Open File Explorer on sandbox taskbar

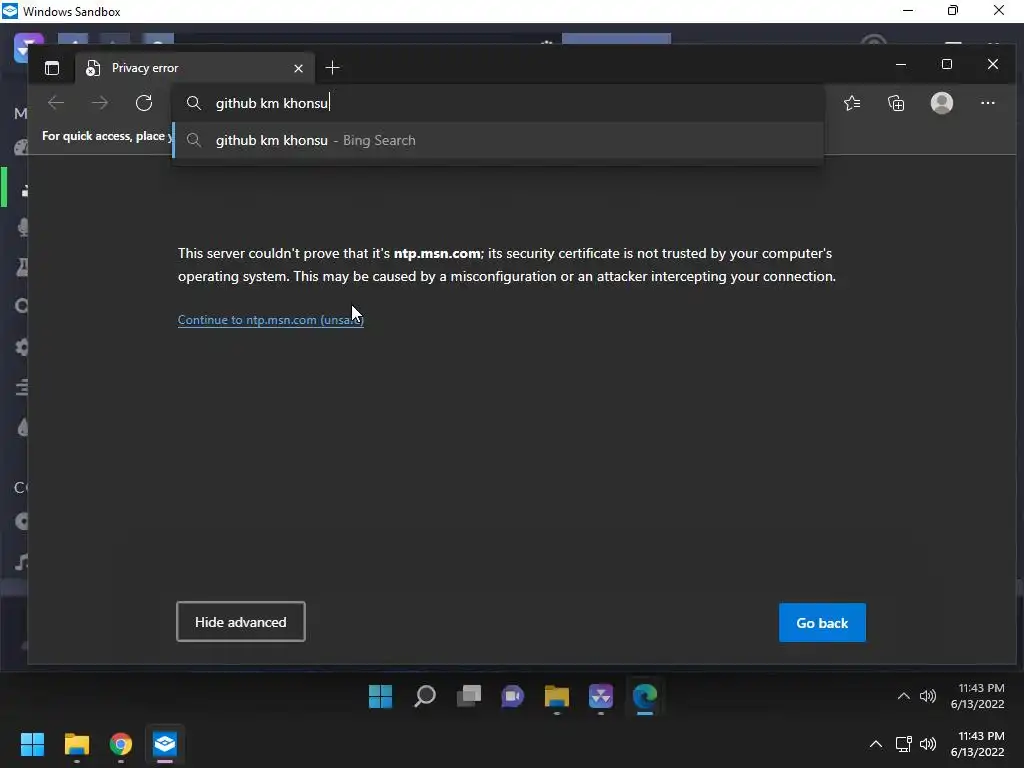556,696
